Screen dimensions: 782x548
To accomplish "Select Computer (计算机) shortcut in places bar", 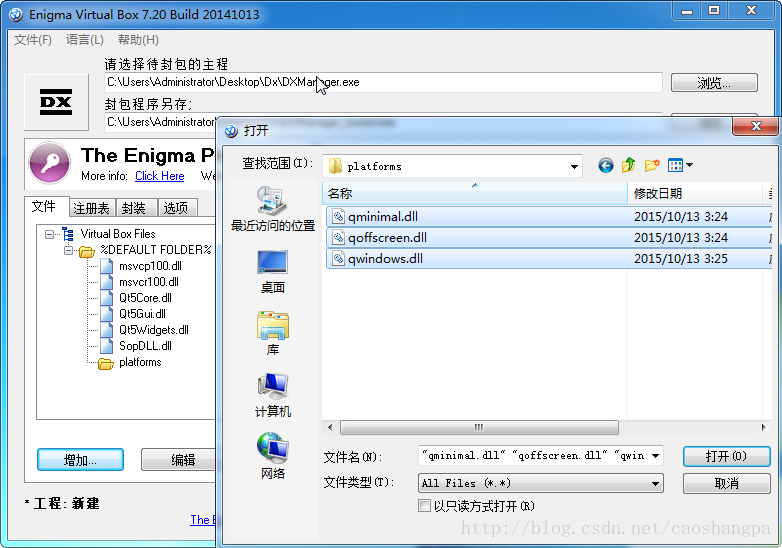I will coord(272,395).
